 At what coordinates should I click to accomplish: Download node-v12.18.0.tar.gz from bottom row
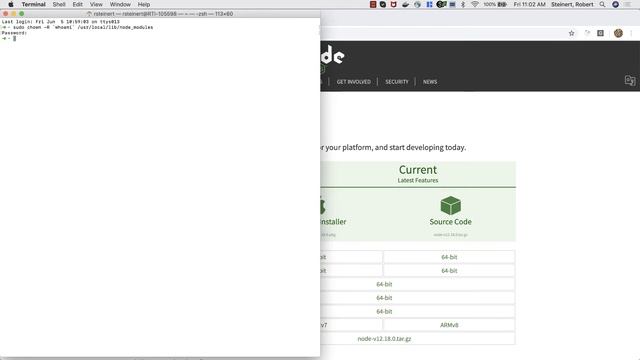tap(384, 339)
